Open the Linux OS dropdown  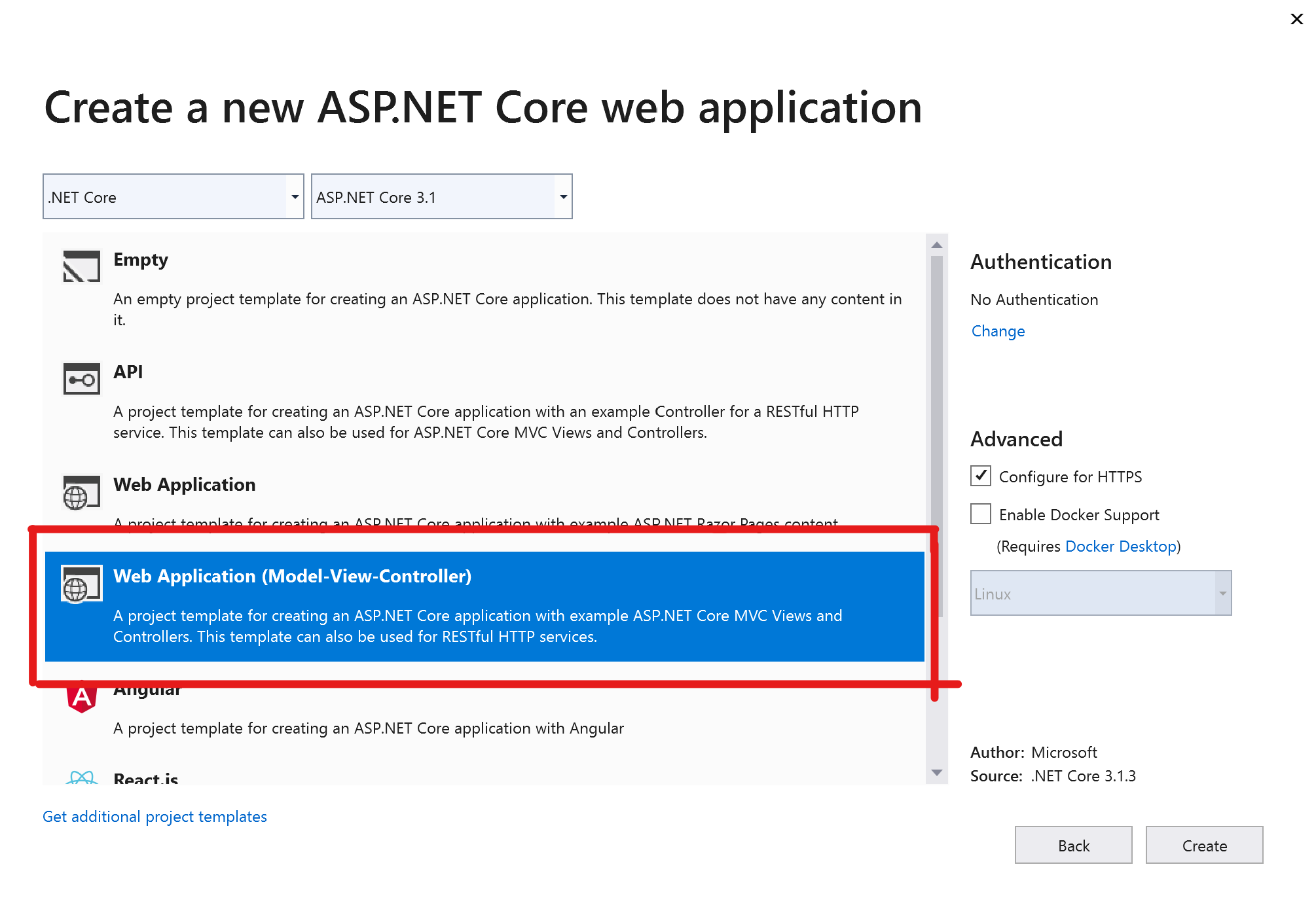click(1101, 593)
